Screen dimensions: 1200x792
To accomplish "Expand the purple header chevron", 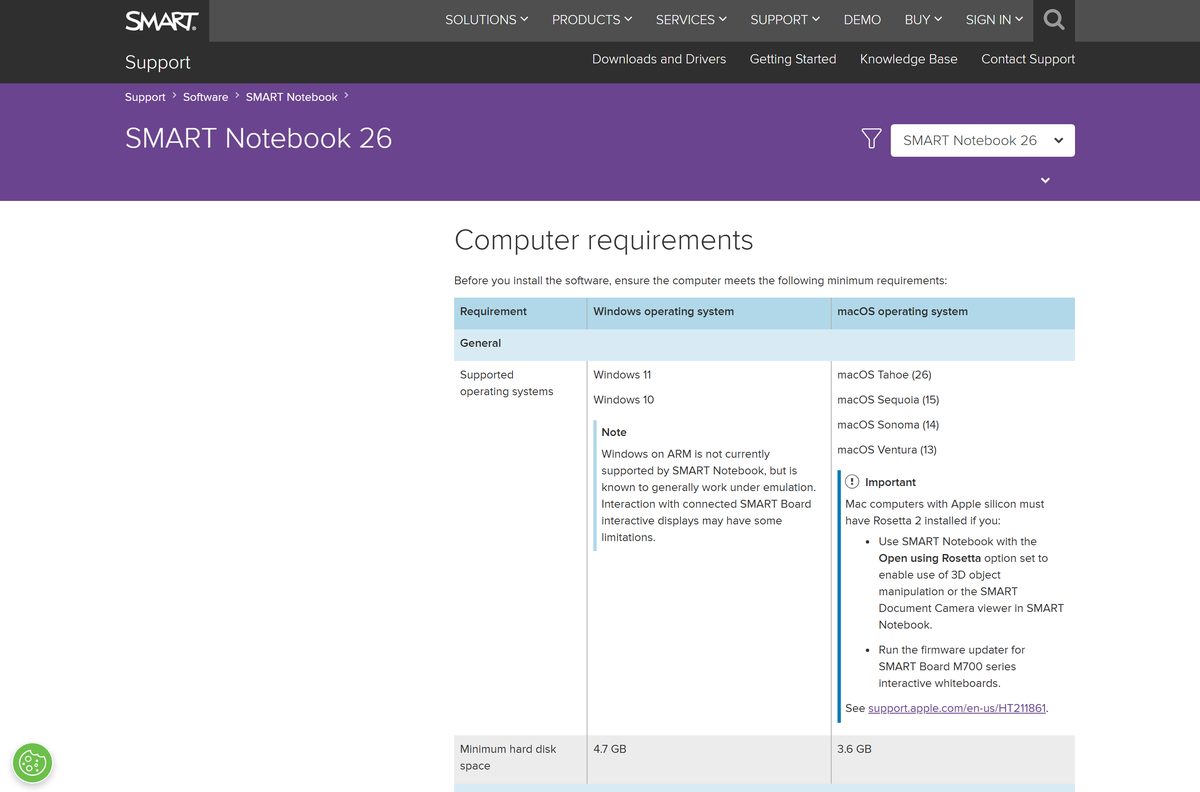I will pos(1045,181).
